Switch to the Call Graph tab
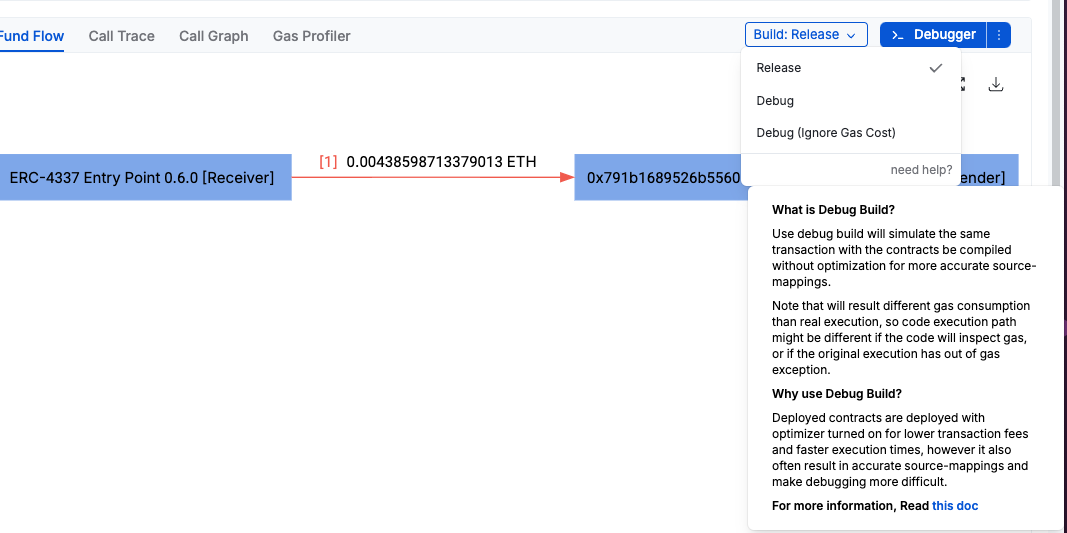 click(x=214, y=36)
